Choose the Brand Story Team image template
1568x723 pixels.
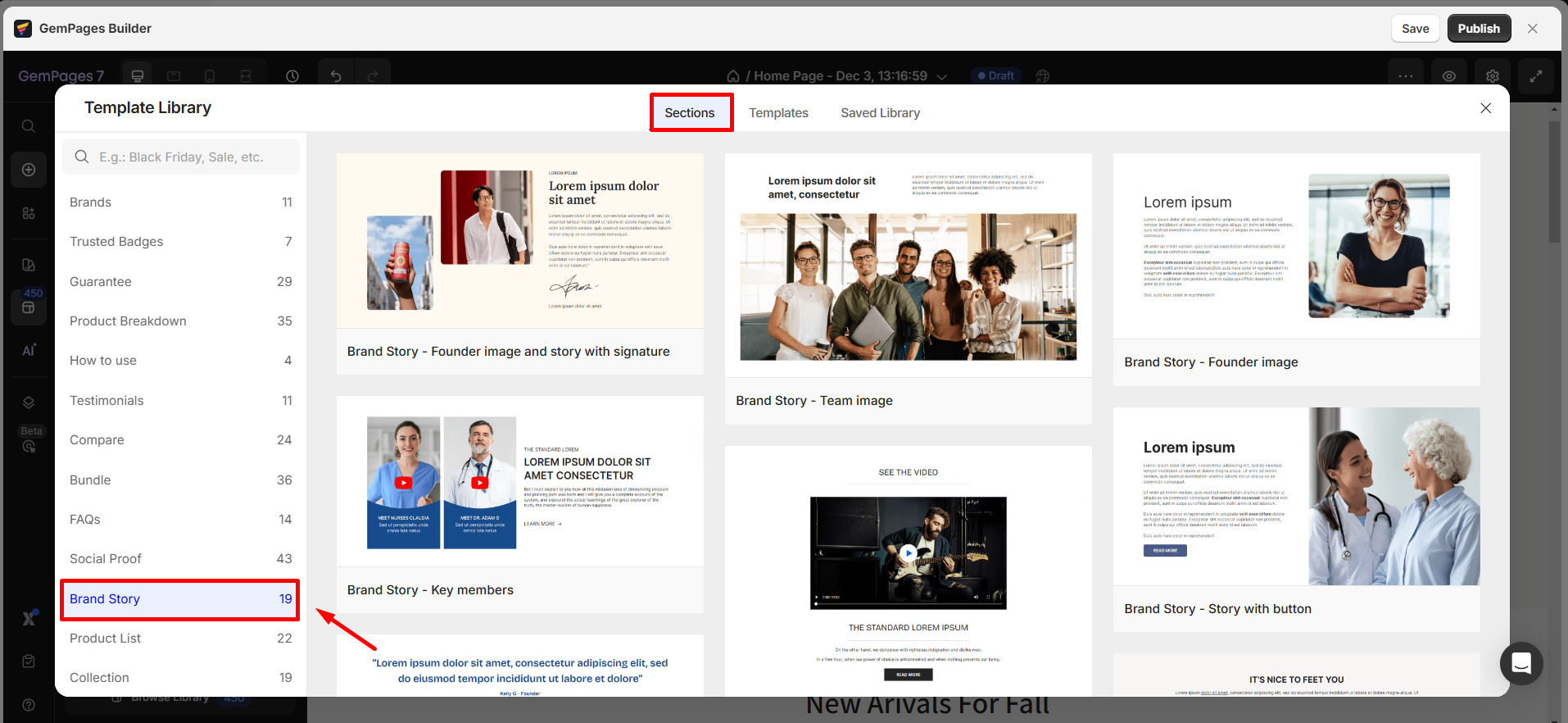coord(908,288)
